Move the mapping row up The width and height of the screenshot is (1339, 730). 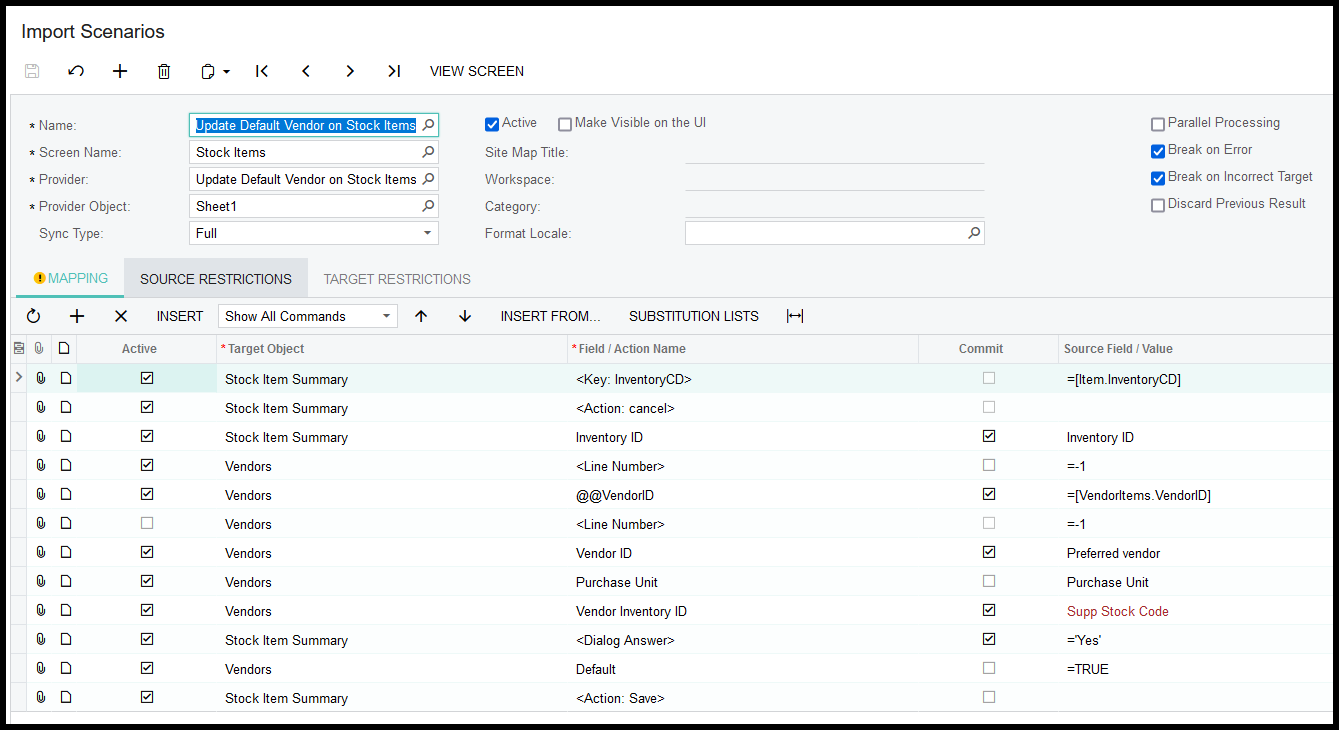(421, 316)
